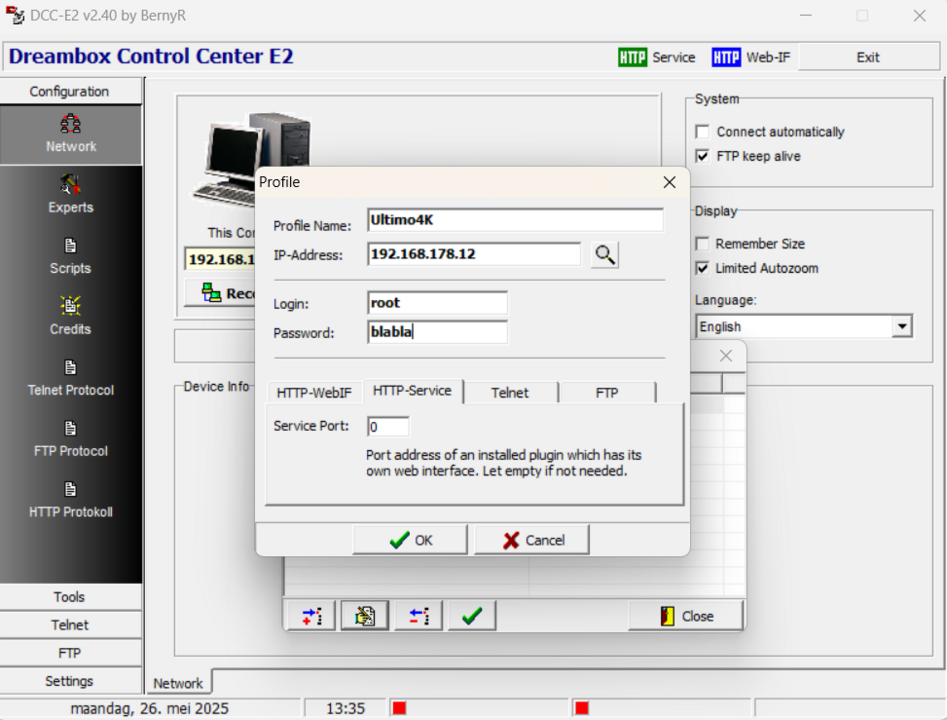The height and width of the screenshot is (720, 947).
Task: Click the magnifier to search for IP address
Action: point(604,254)
